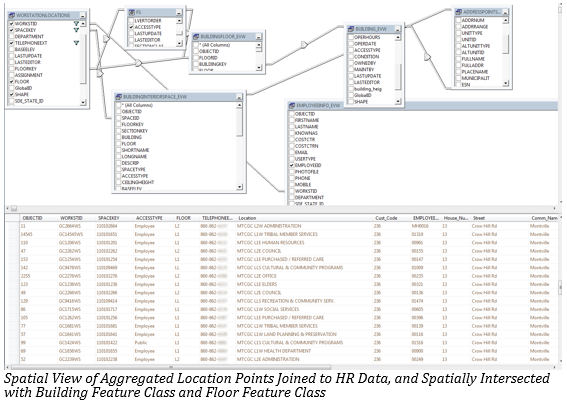This screenshot has height=404, width=567.
Task: Uncheck the SHAPE checkbox in WORSTATIONLOCATIONS
Action: tap(12, 94)
